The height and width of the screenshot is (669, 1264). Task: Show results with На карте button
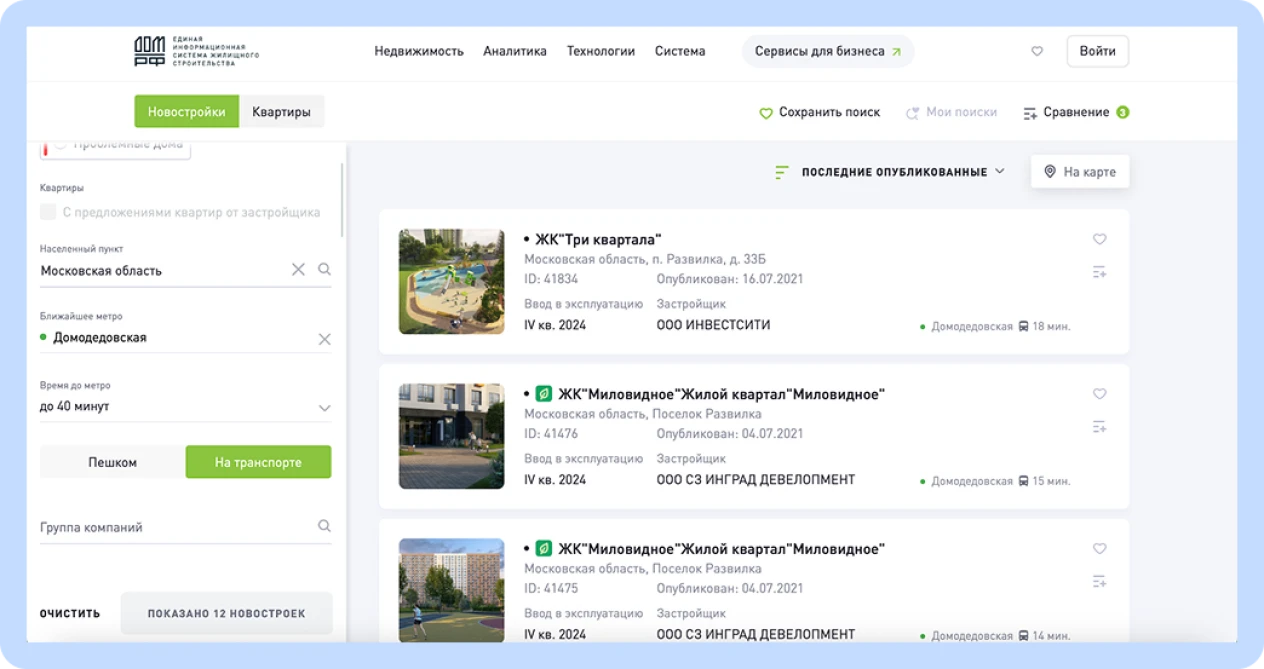(x=1080, y=172)
